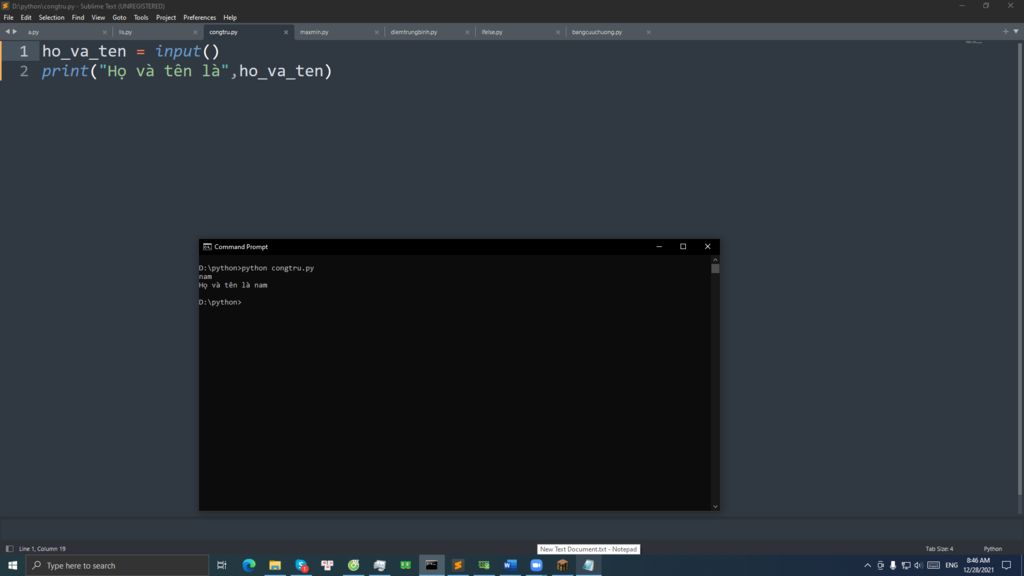Click the Command Prompt scrollbar thumb
The image size is (1024, 576).
click(715, 268)
